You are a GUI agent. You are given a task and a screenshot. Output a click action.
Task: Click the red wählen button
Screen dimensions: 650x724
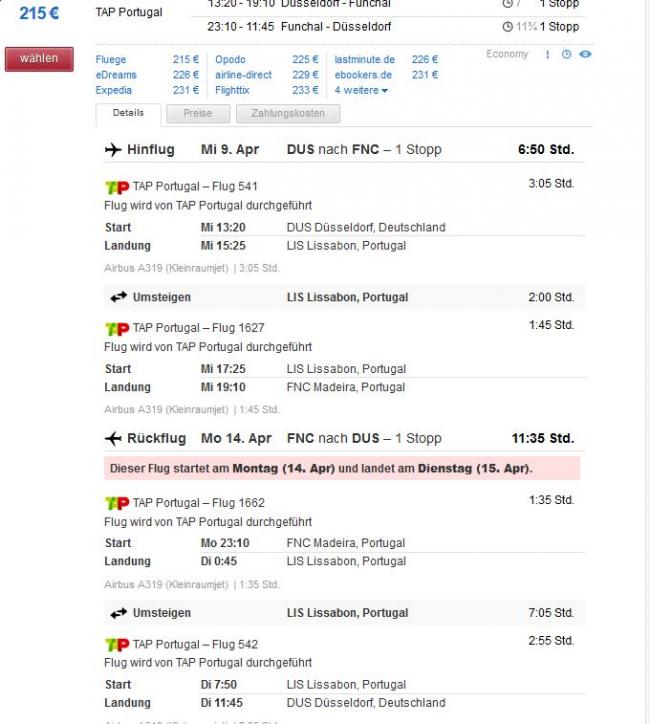pos(39,59)
